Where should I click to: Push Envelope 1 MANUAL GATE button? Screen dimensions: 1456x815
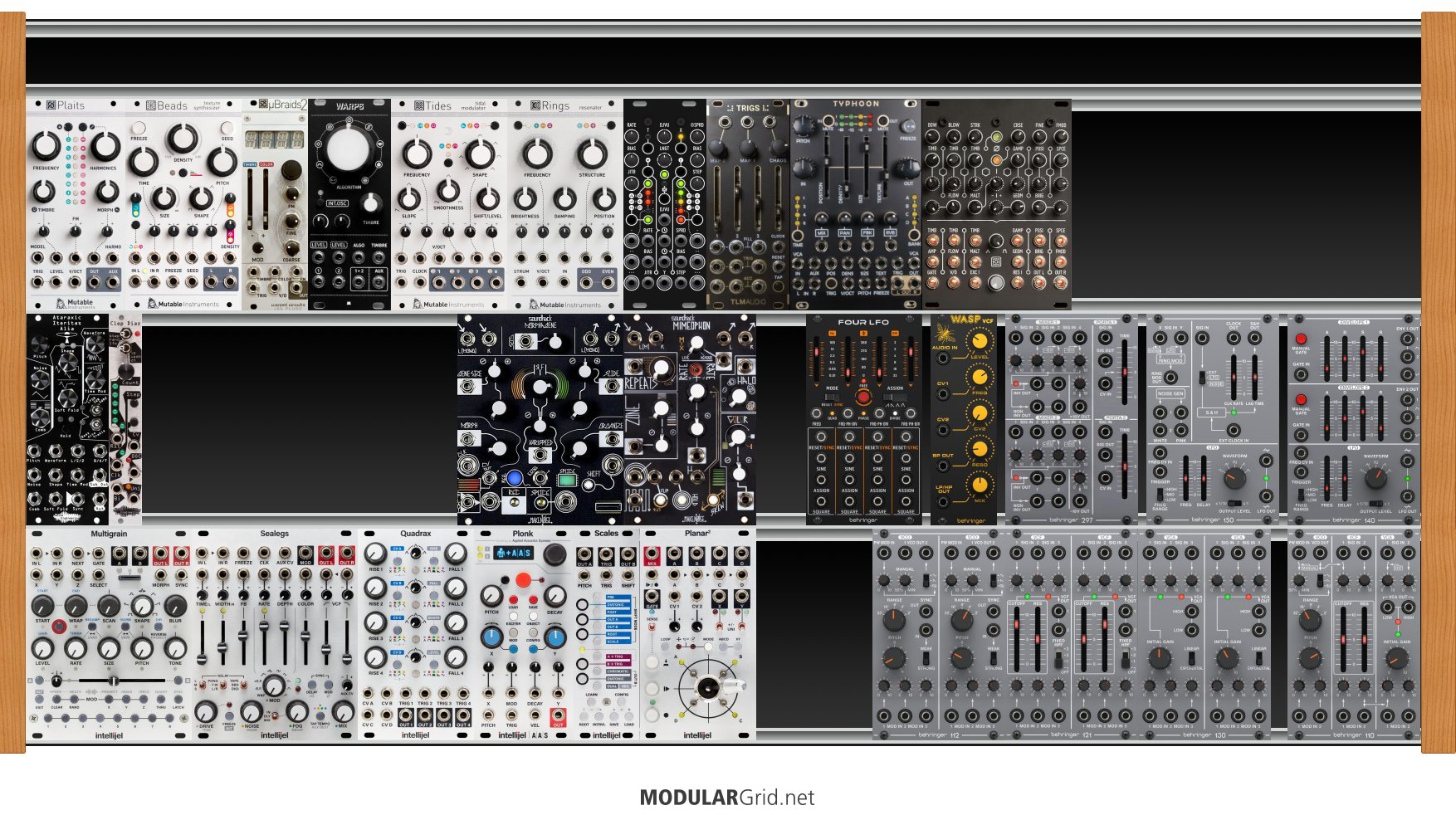point(1301,339)
